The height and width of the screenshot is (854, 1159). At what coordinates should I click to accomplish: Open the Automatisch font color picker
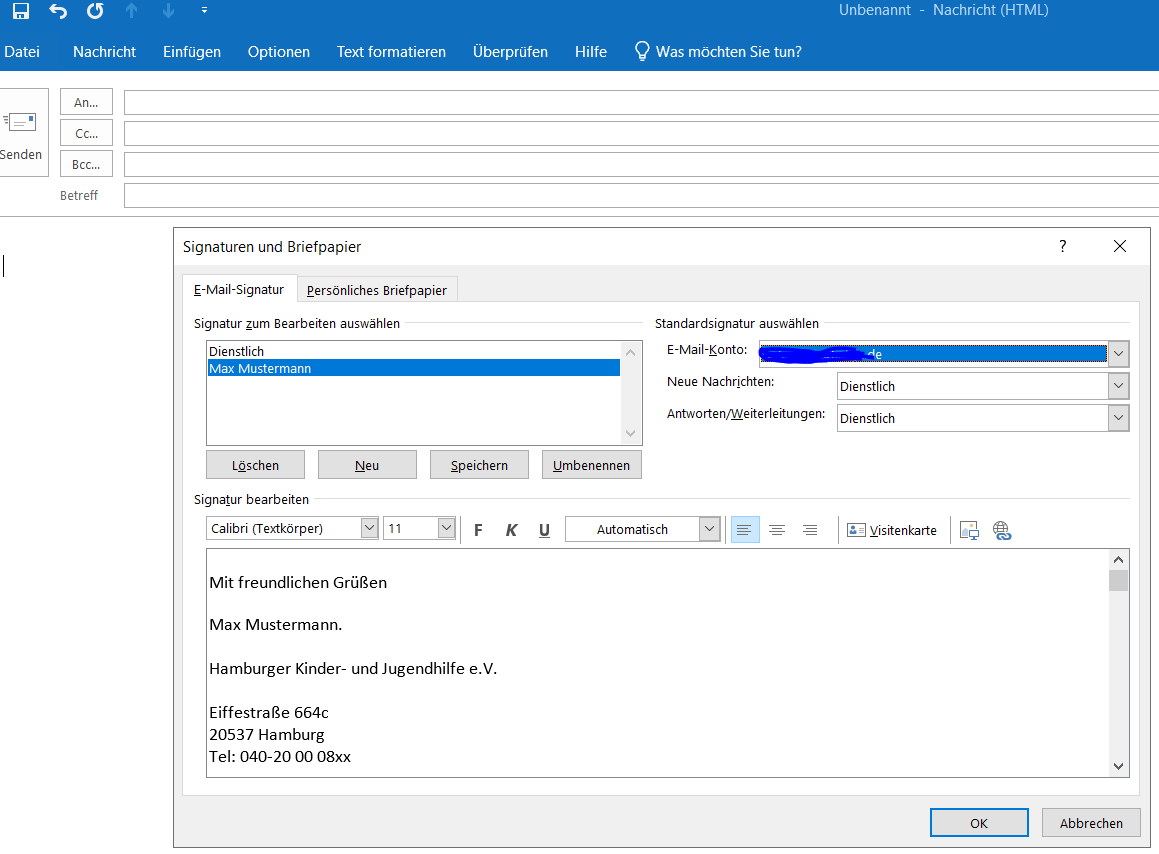tap(709, 529)
